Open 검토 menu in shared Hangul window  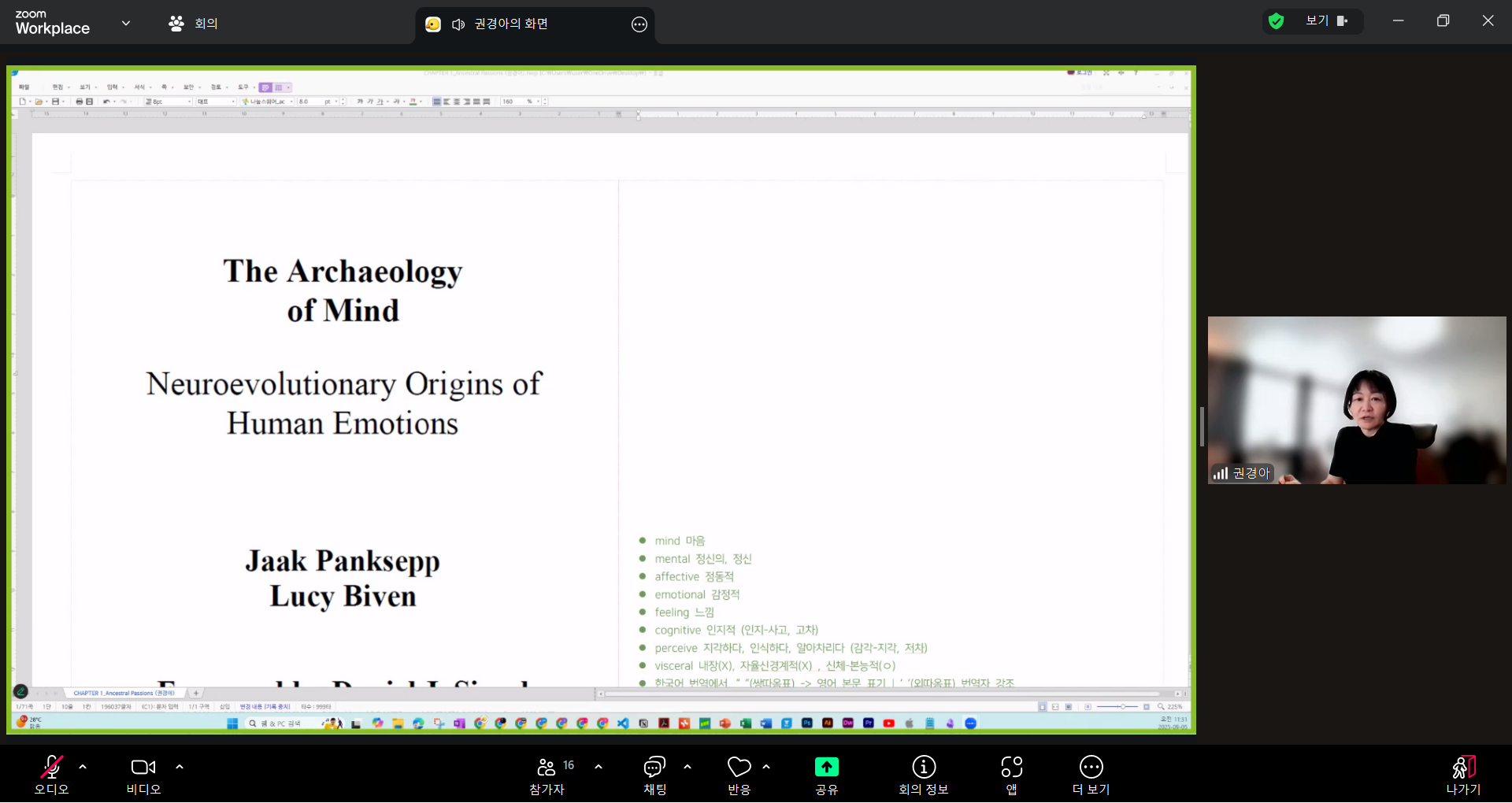216,87
